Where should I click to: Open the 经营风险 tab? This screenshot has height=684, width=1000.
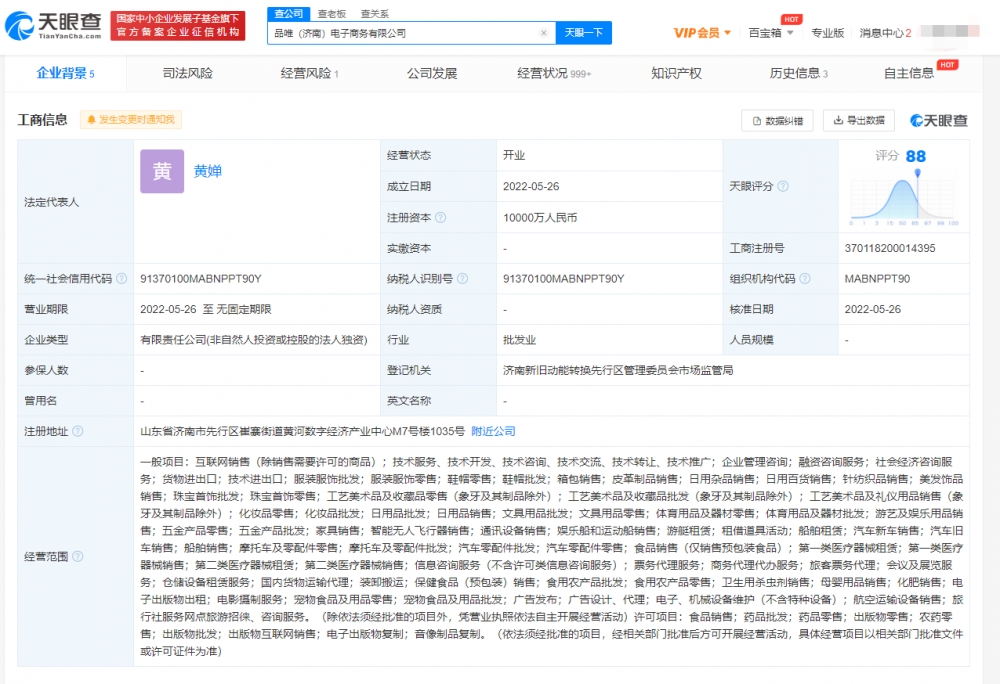pos(310,73)
